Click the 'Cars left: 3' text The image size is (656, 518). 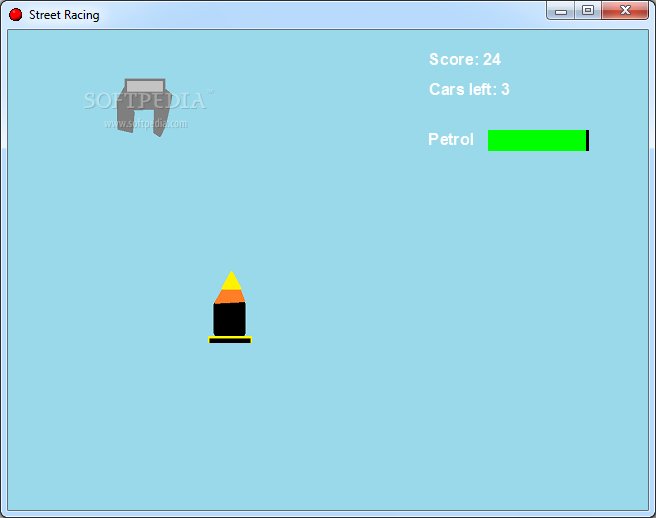pos(469,89)
